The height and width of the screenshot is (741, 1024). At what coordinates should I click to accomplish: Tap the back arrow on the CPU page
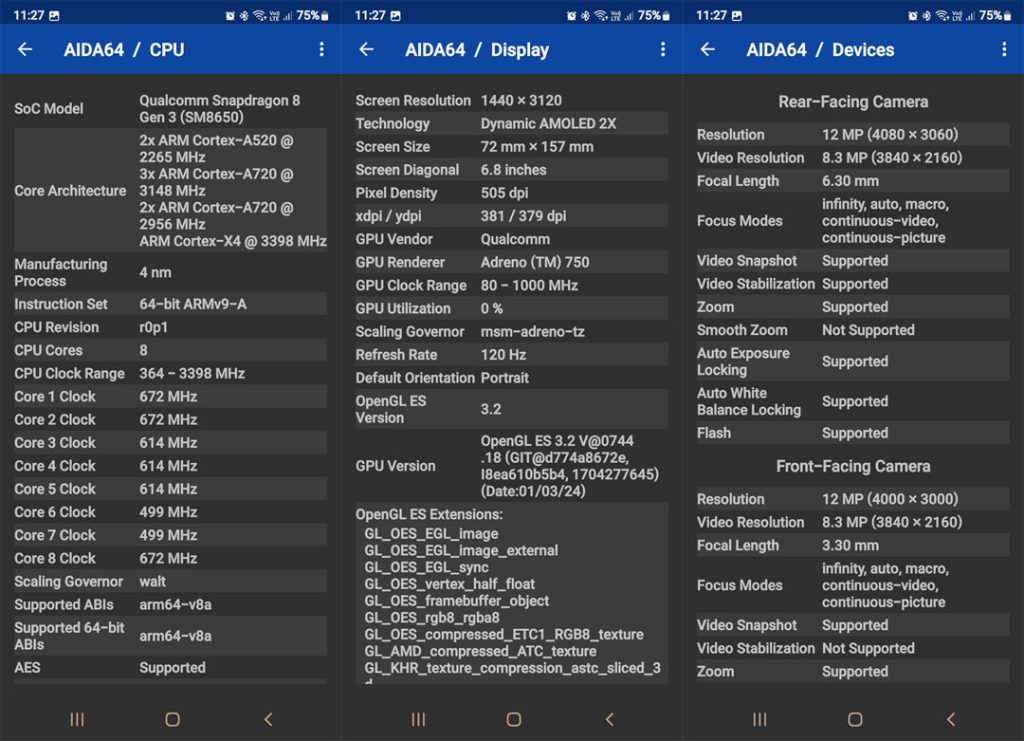click(25, 49)
